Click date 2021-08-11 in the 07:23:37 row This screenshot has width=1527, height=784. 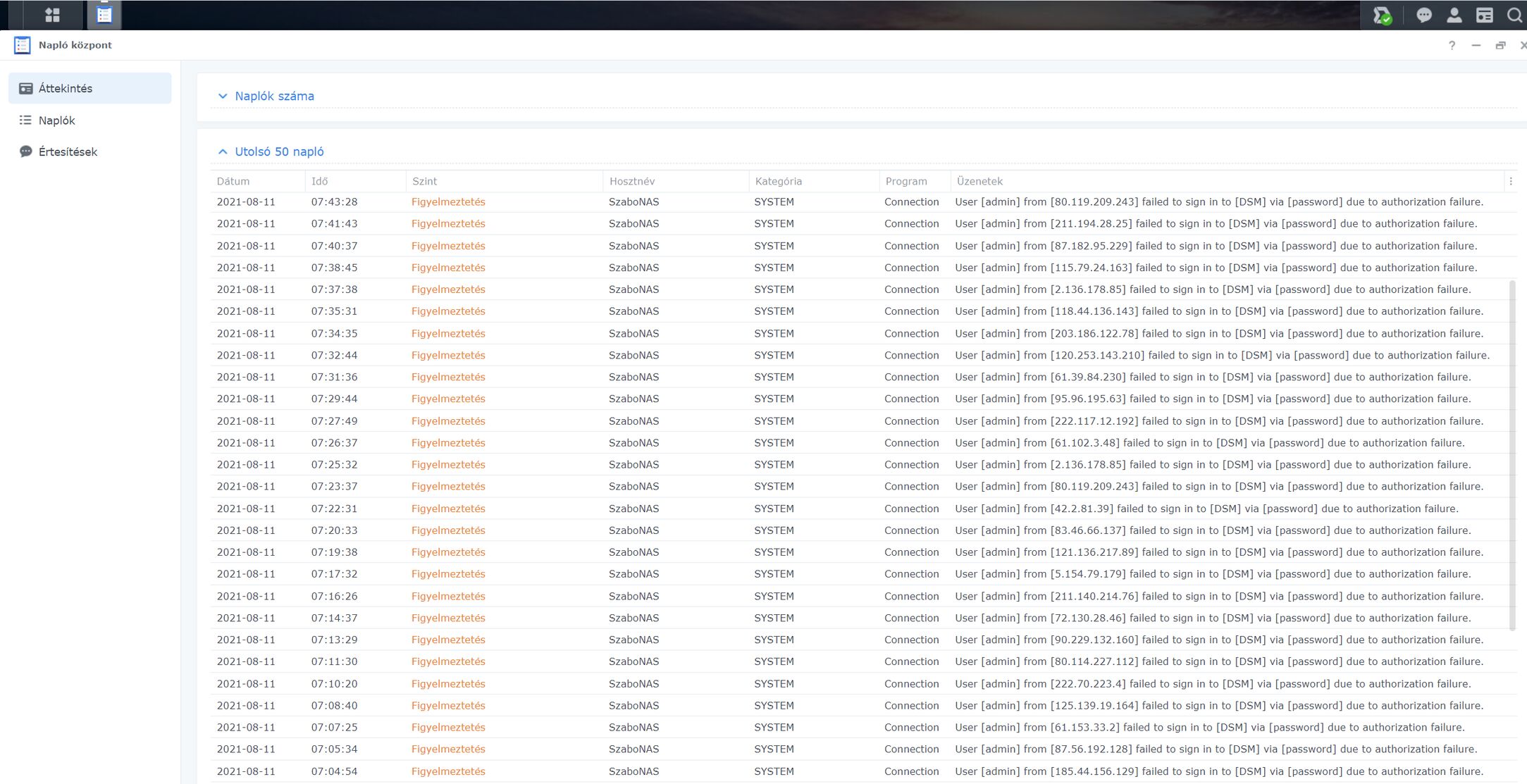pyautogui.click(x=246, y=486)
